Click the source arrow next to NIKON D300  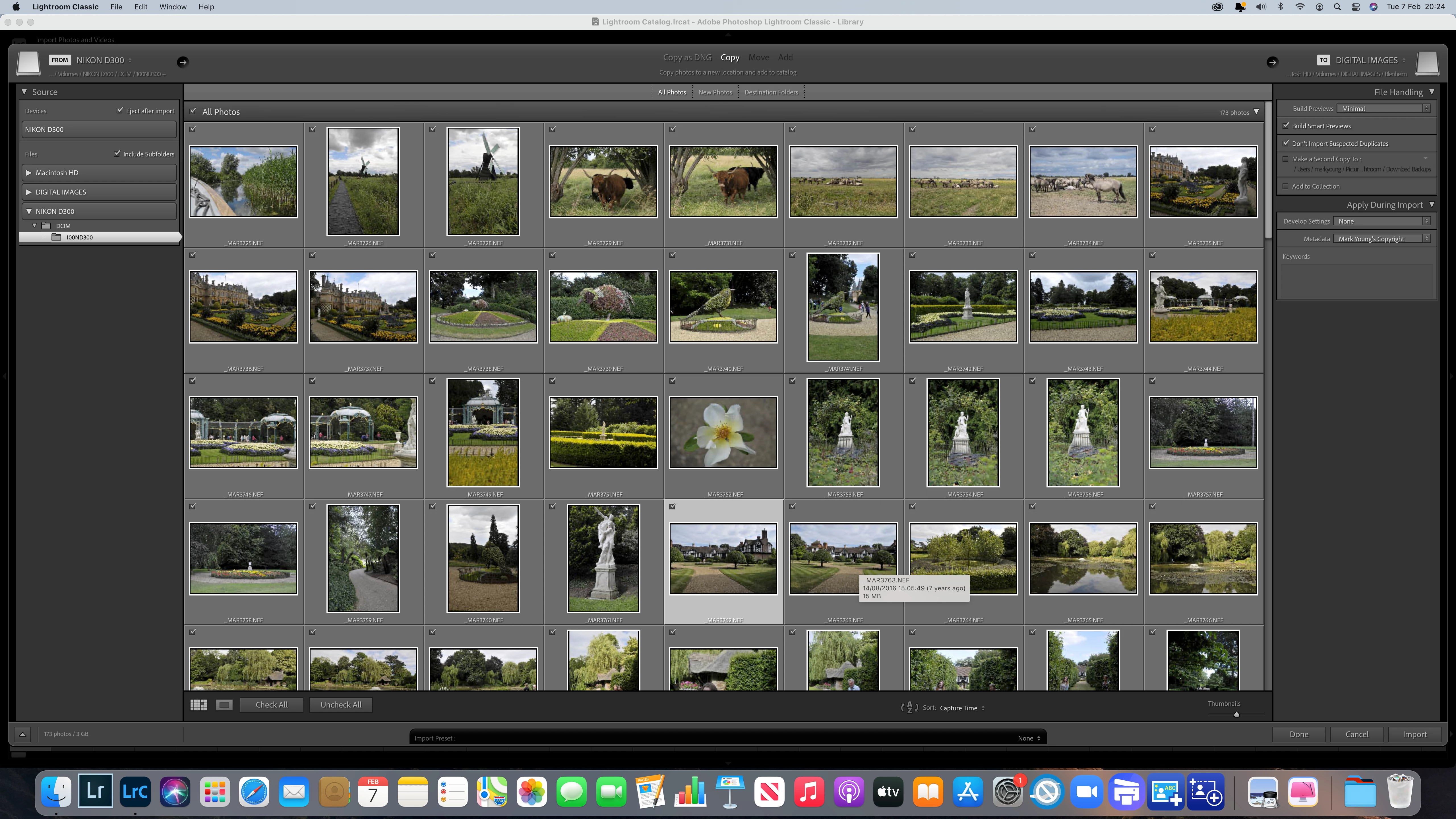point(182,62)
